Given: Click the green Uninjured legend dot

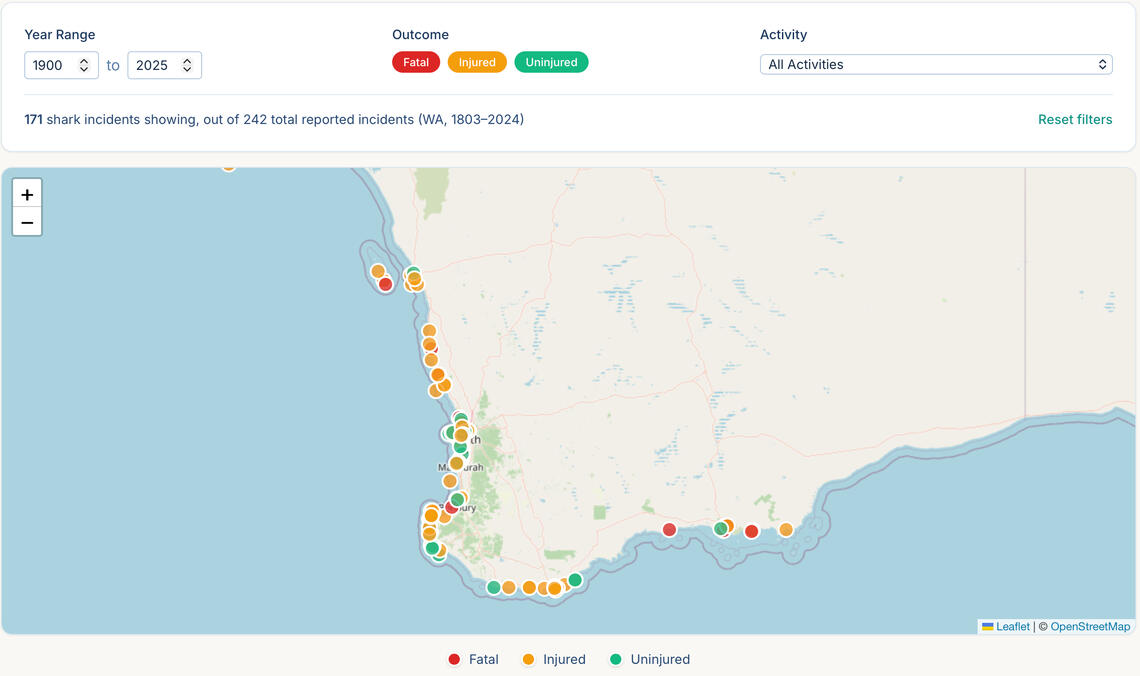Looking at the screenshot, I should (x=616, y=659).
